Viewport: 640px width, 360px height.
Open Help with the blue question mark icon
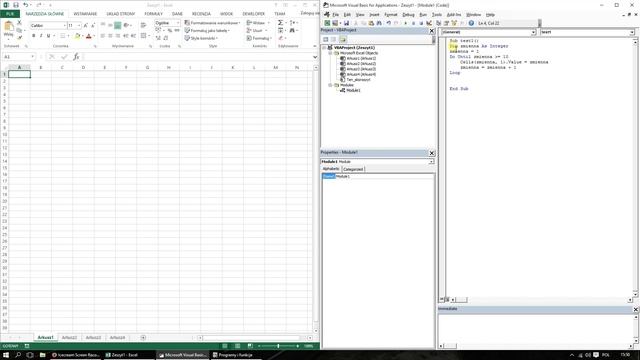[471, 23]
